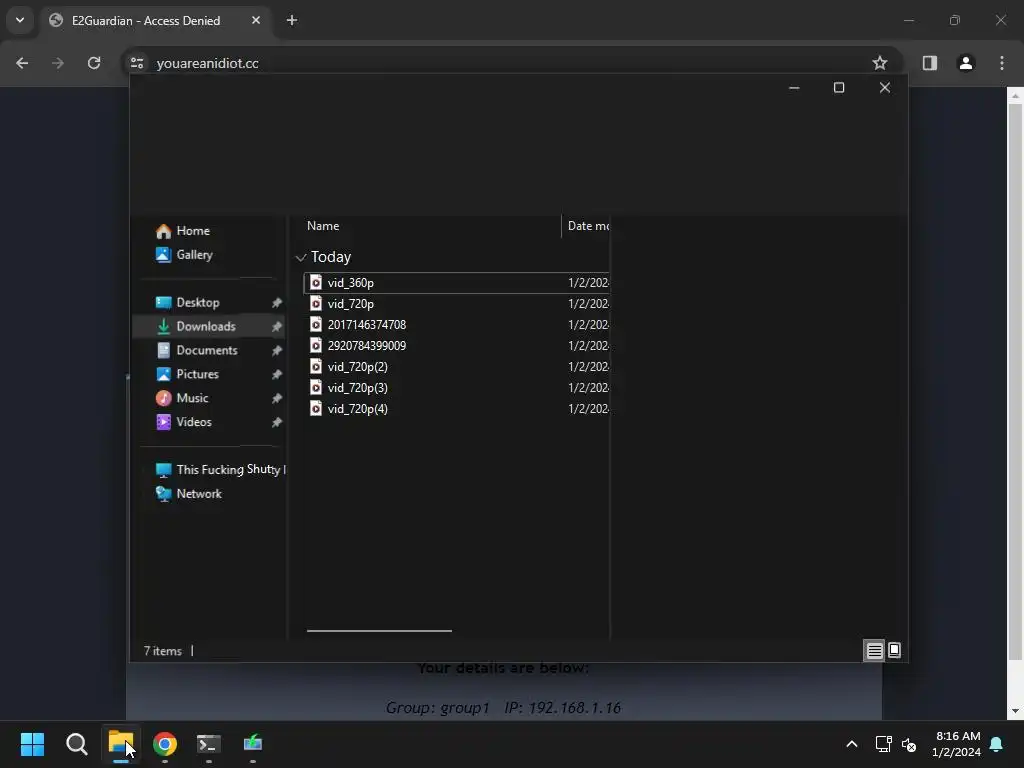The height and width of the screenshot is (768, 1024).
Task: Select the vid_360p file
Action: pyautogui.click(x=456, y=283)
